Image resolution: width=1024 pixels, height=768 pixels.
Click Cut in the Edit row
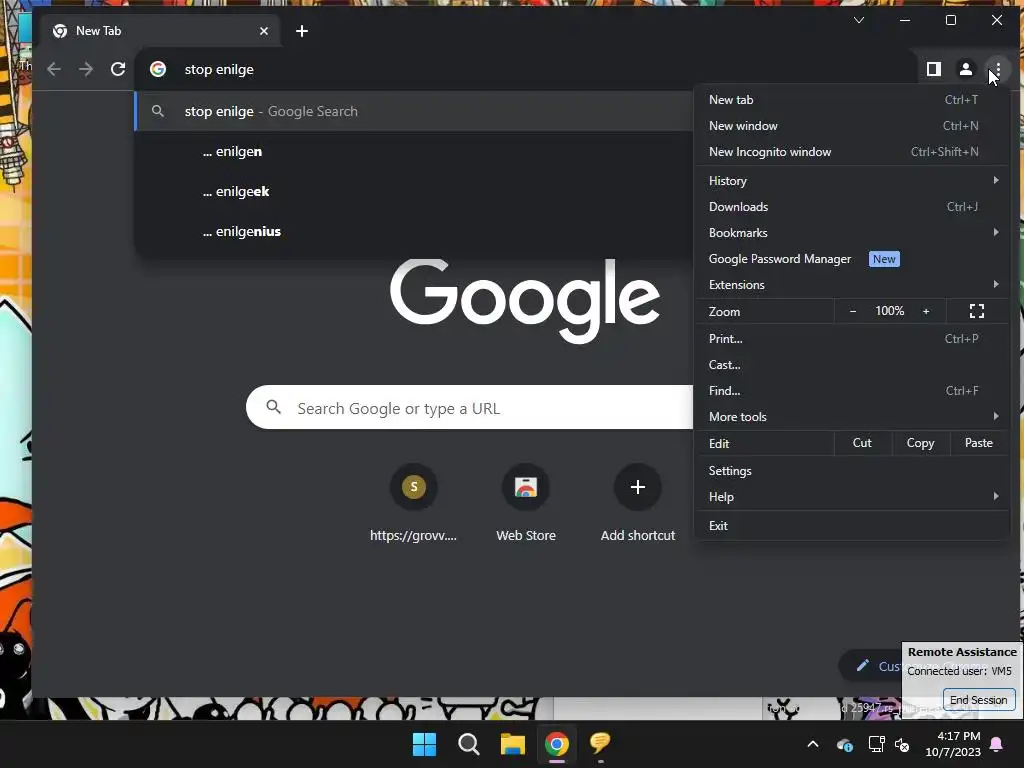[862, 443]
